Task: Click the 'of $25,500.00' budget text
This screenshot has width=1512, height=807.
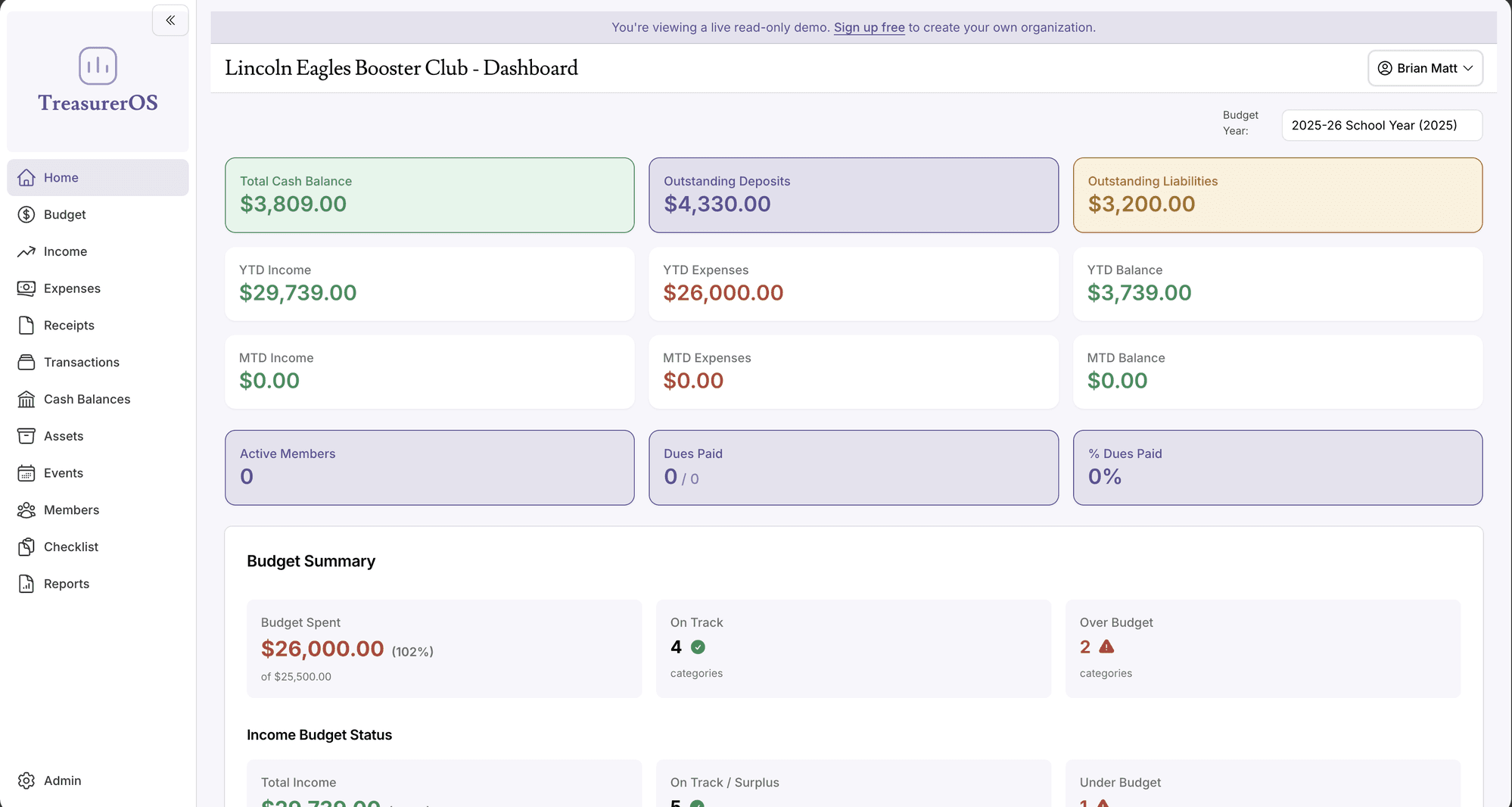Action: (296, 677)
